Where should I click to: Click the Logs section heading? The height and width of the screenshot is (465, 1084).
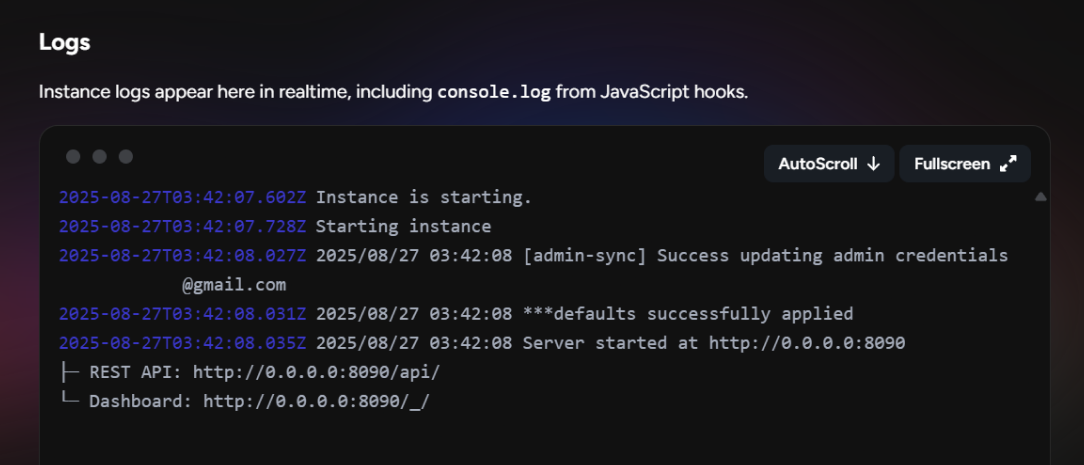point(65,43)
